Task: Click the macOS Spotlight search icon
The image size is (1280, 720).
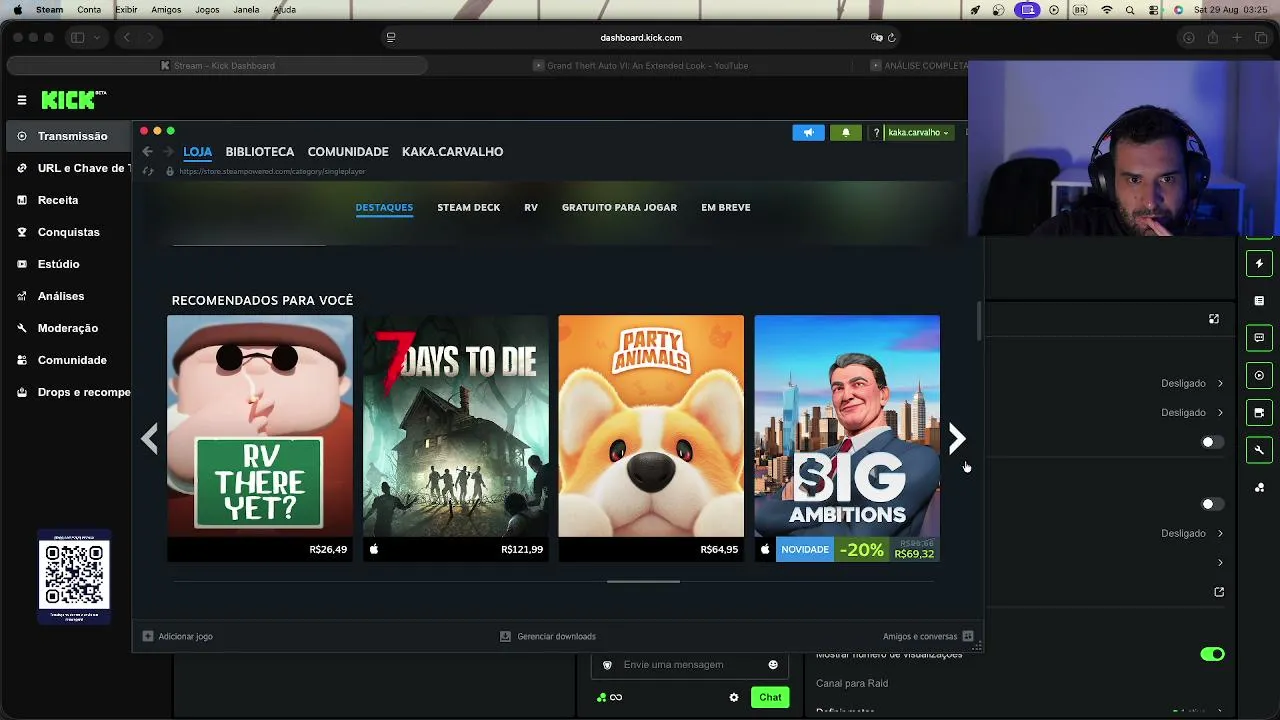Action: point(1130,10)
